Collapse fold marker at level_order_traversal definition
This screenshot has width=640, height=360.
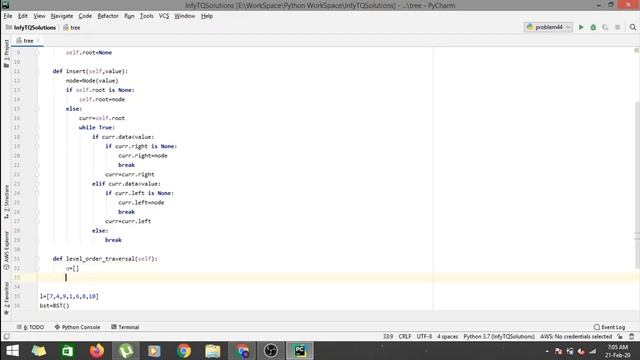coord(37,259)
